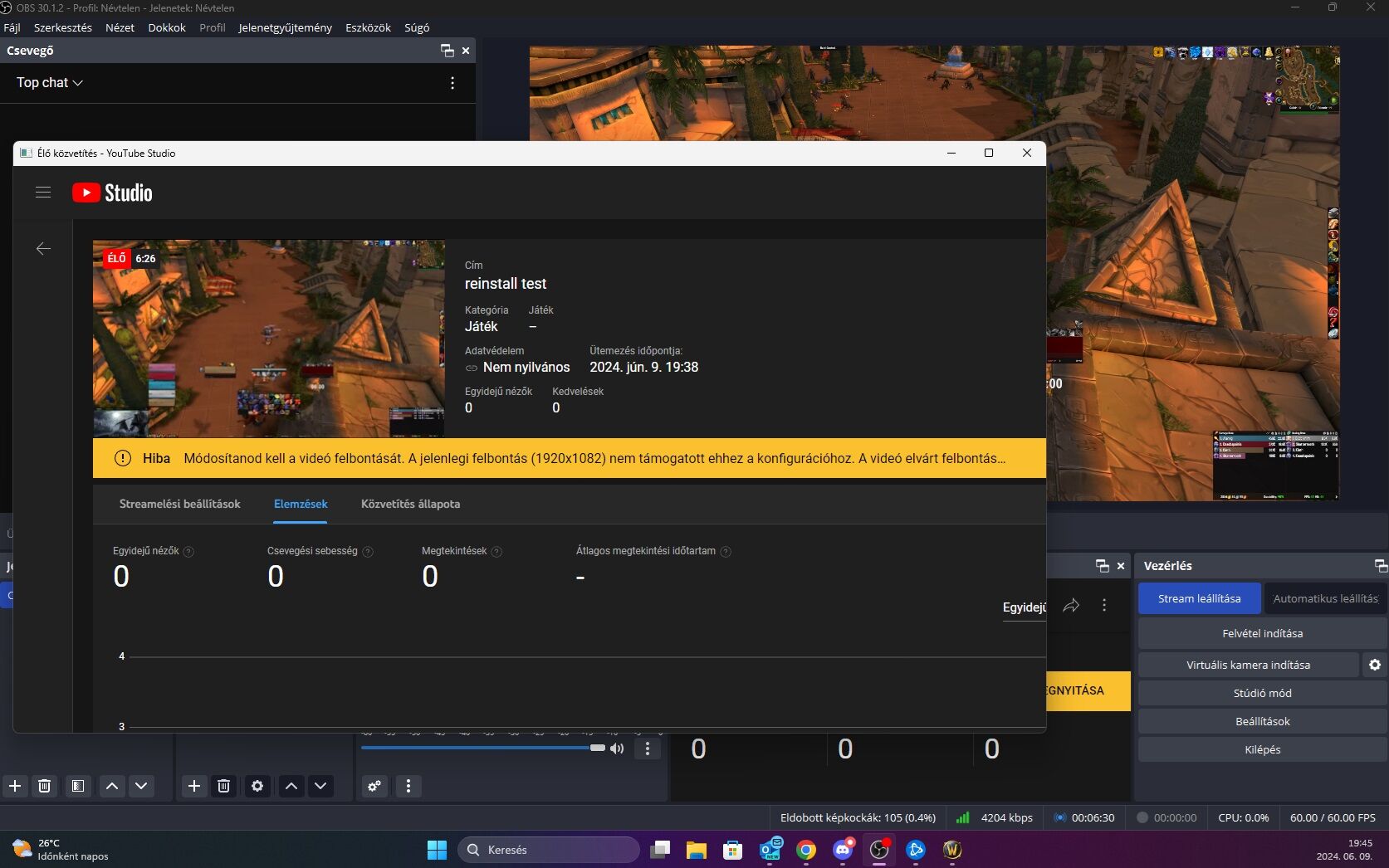Viewport: 1389px width, 868px height.
Task: Click help icon beside Egyidejű nézők
Action: coord(188,552)
